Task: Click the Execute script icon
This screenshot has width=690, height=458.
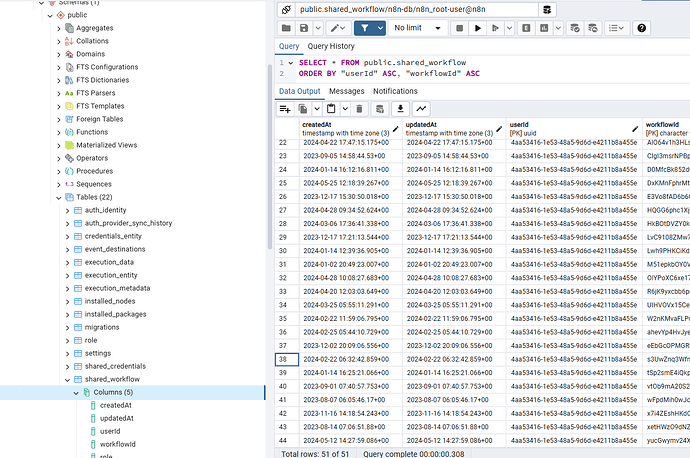Action: click(495, 28)
